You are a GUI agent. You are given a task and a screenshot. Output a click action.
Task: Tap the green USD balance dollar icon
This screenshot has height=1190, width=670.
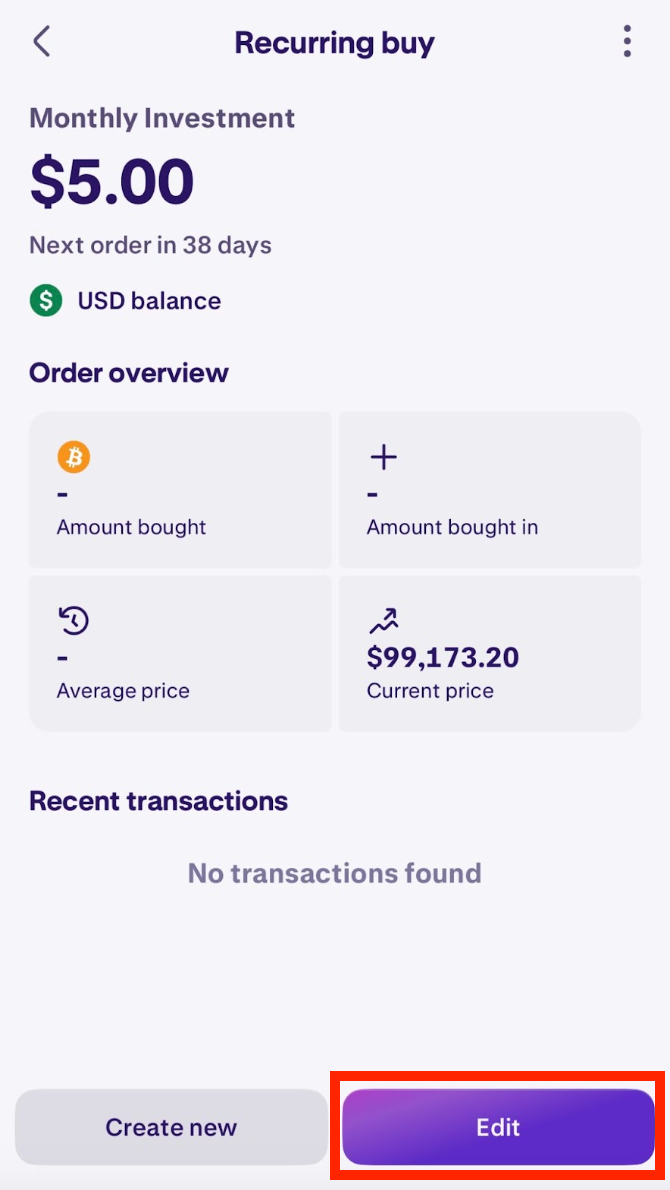coord(44,300)
